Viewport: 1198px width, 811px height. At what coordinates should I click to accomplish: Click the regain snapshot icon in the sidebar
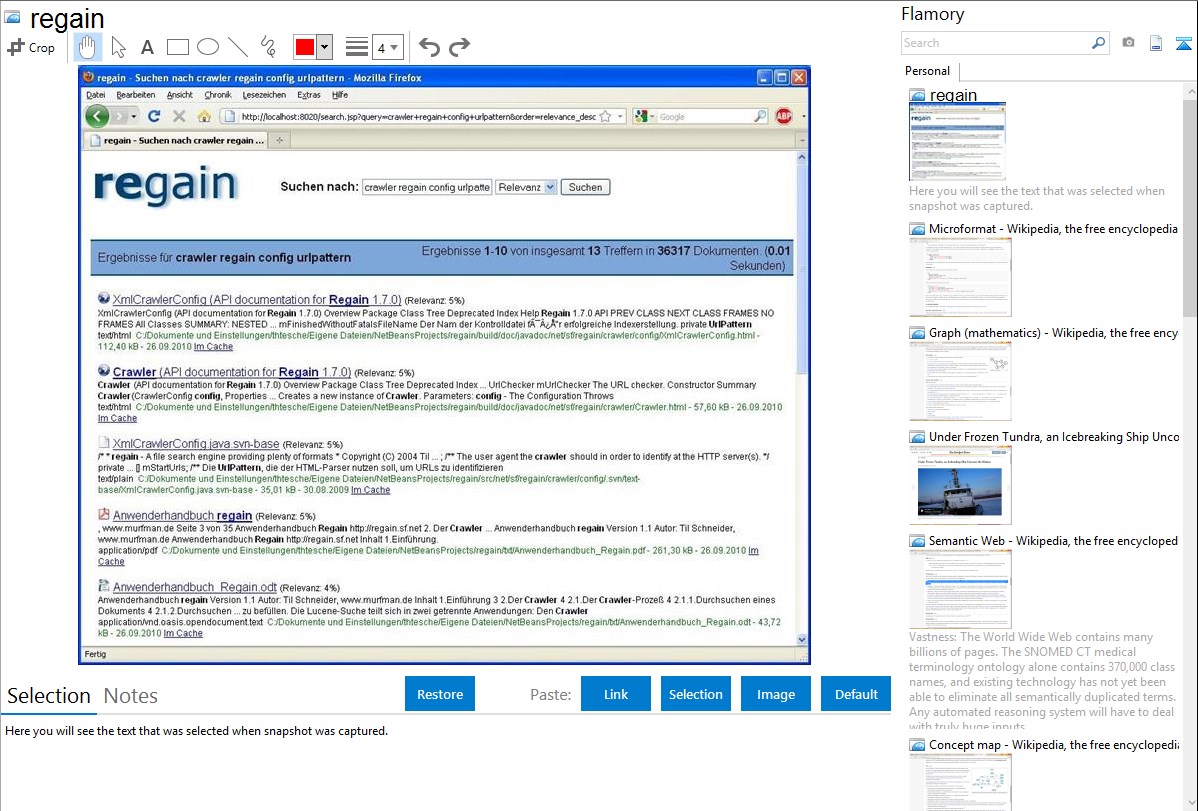point(917,96)
